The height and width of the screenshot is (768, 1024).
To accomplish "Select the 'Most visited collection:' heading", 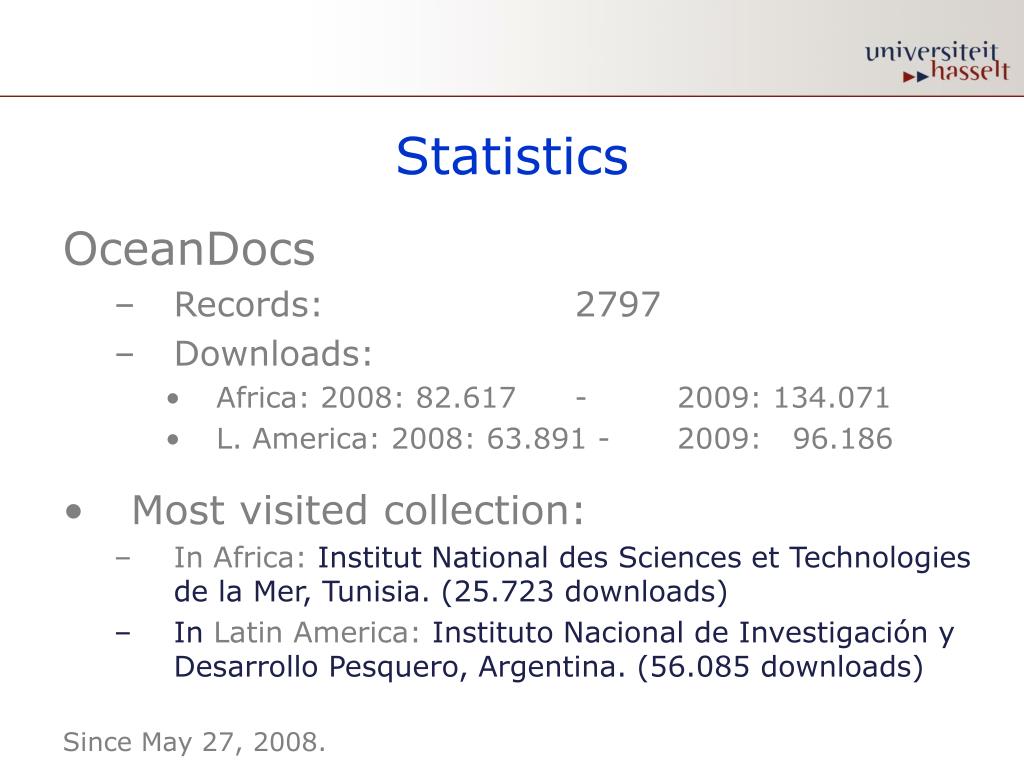I will (x=359, y=510).
